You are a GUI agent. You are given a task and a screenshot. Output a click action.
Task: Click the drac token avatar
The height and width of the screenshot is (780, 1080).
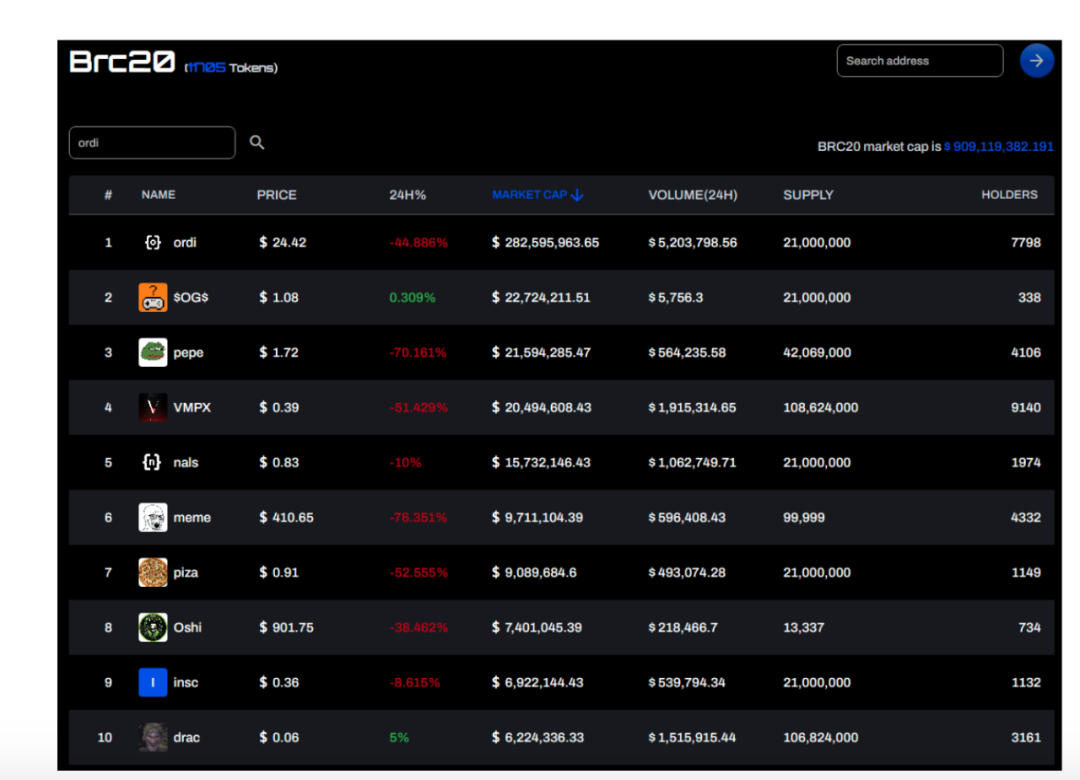point(153,737)
